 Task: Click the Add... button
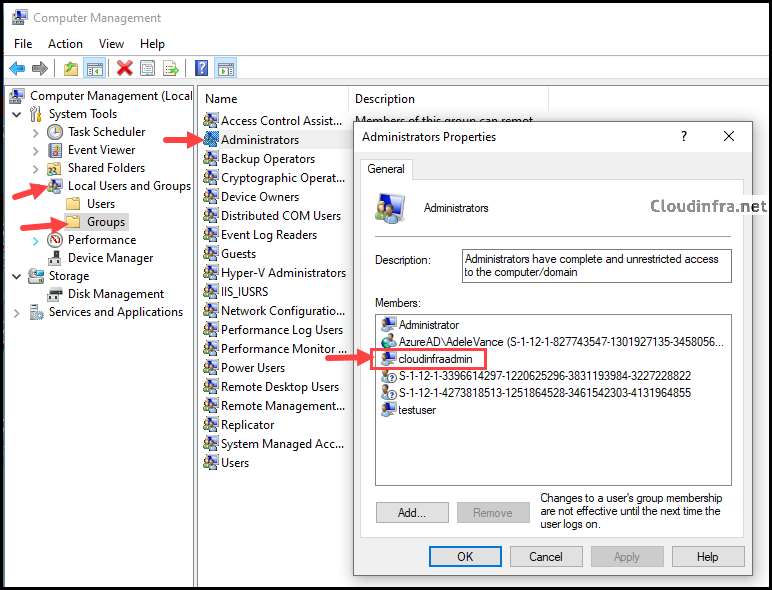tap(412, 513)
